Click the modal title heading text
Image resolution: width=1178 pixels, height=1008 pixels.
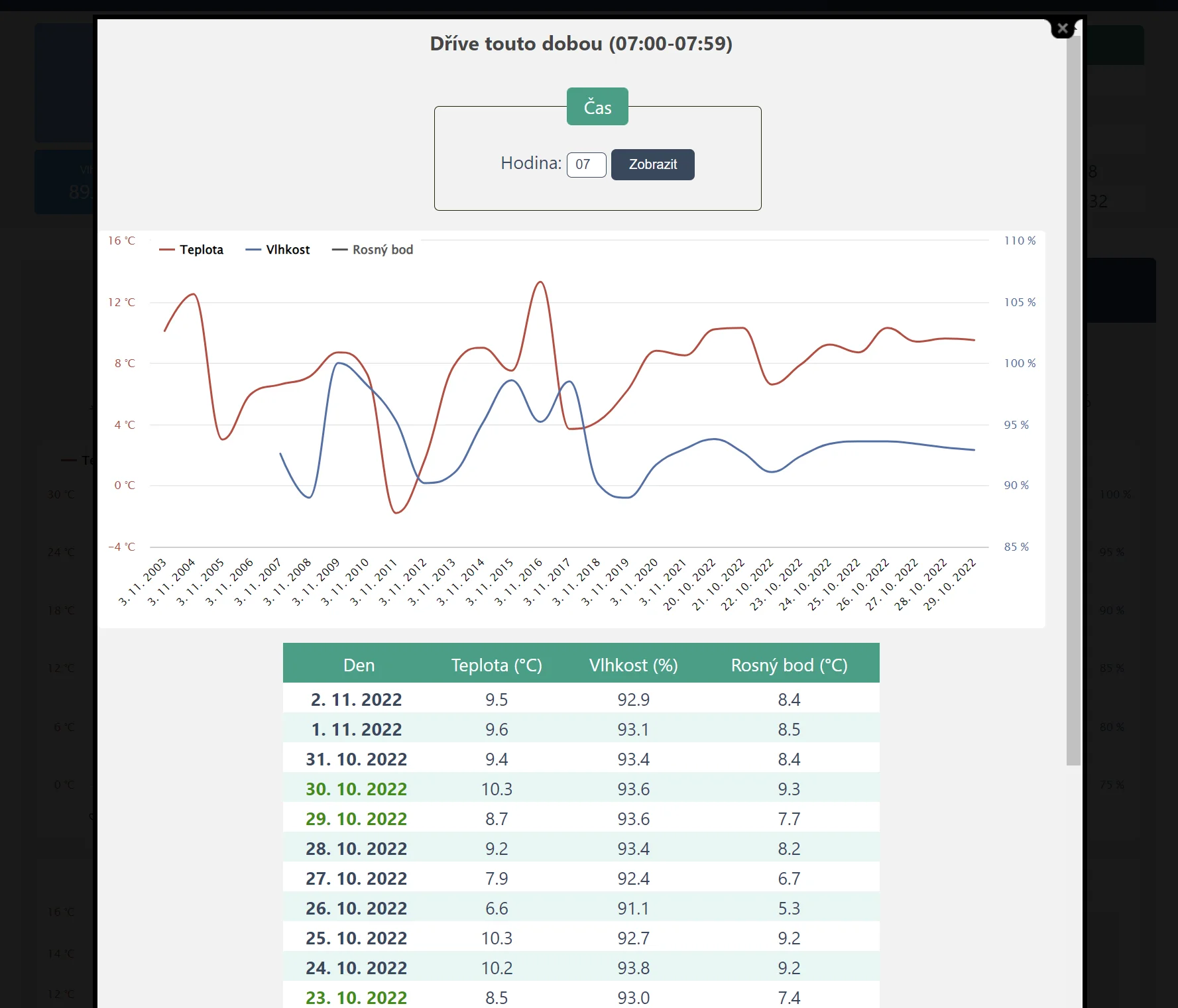point(581,44)
